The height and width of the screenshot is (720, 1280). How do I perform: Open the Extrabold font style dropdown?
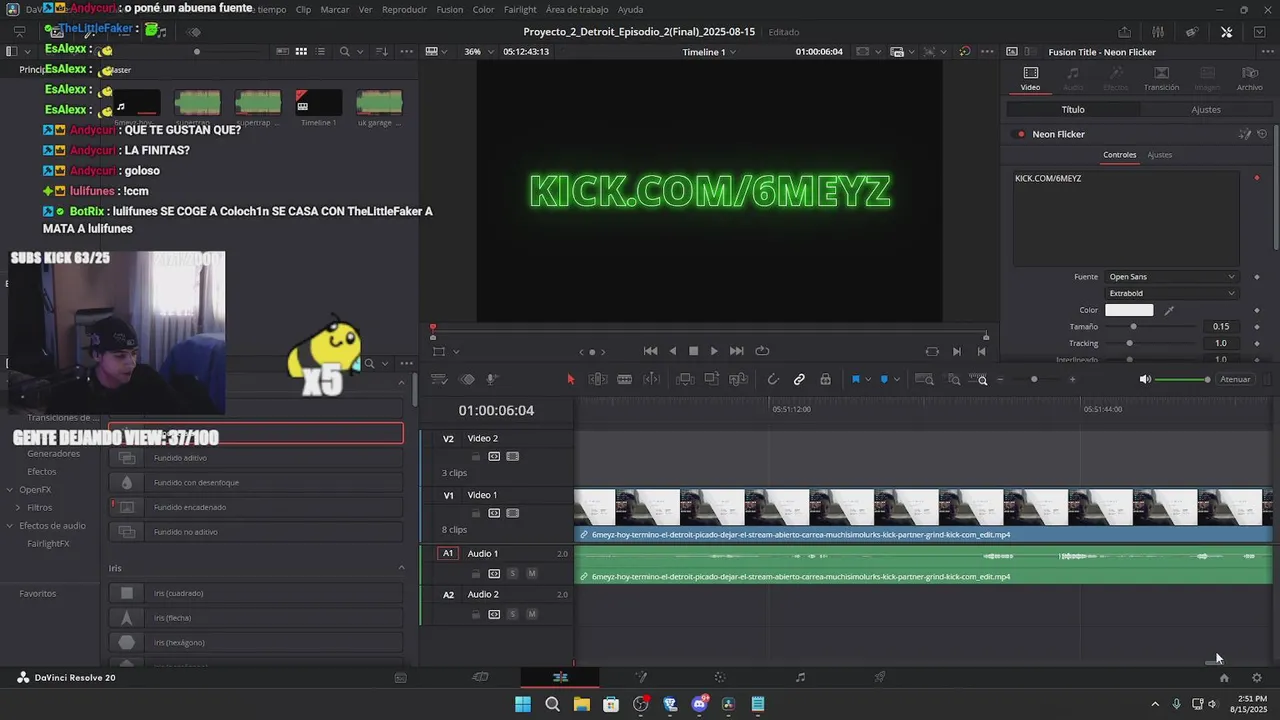pos(1171,293)
